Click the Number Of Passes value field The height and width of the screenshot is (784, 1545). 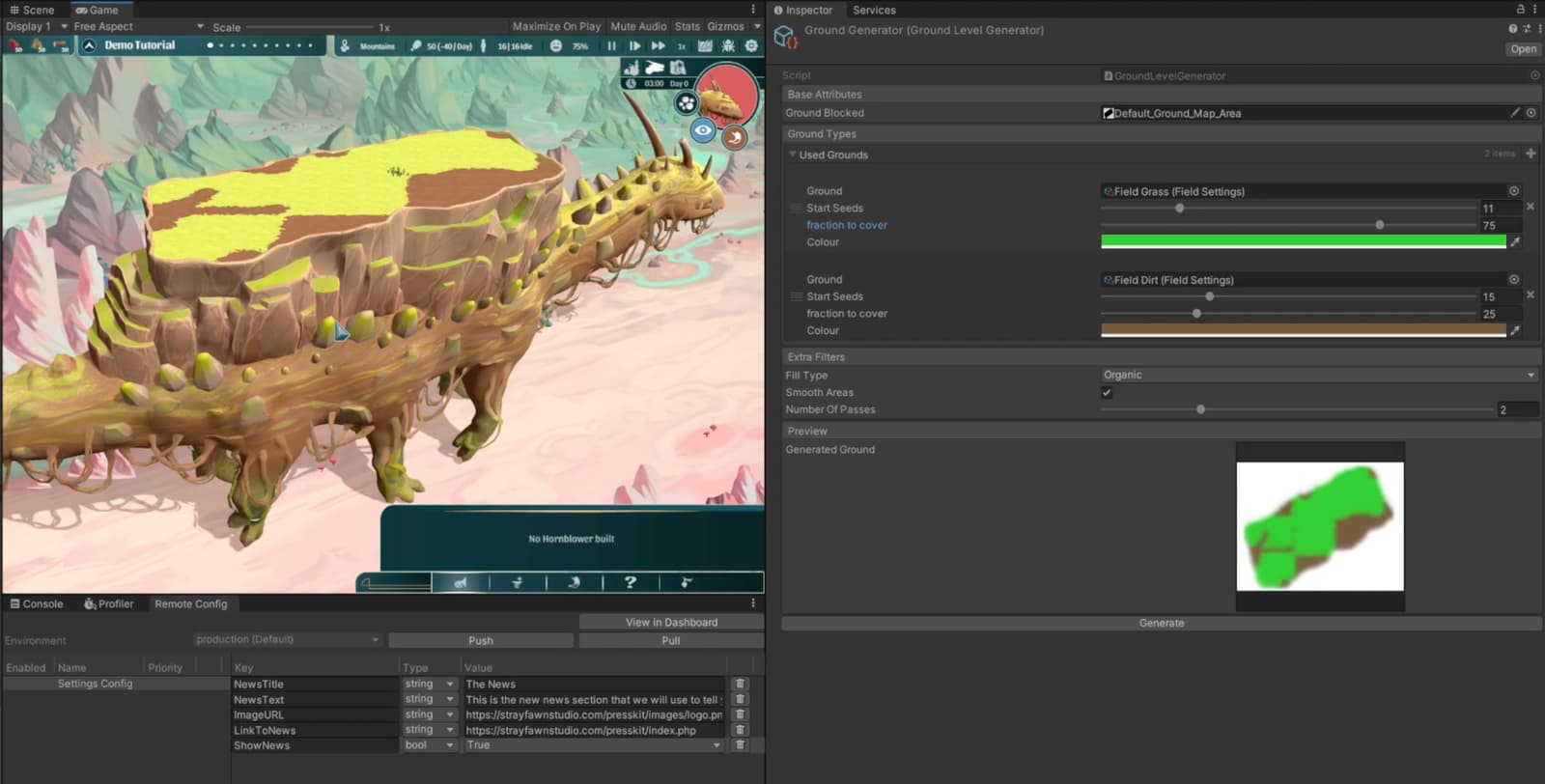(1517, 409)
